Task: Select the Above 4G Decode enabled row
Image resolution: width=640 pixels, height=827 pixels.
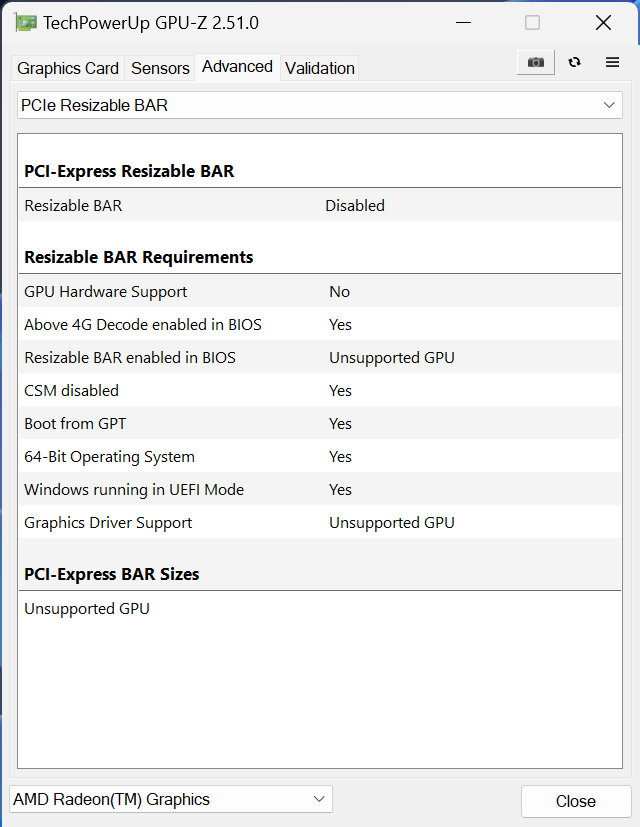Action: pos(320,324)
